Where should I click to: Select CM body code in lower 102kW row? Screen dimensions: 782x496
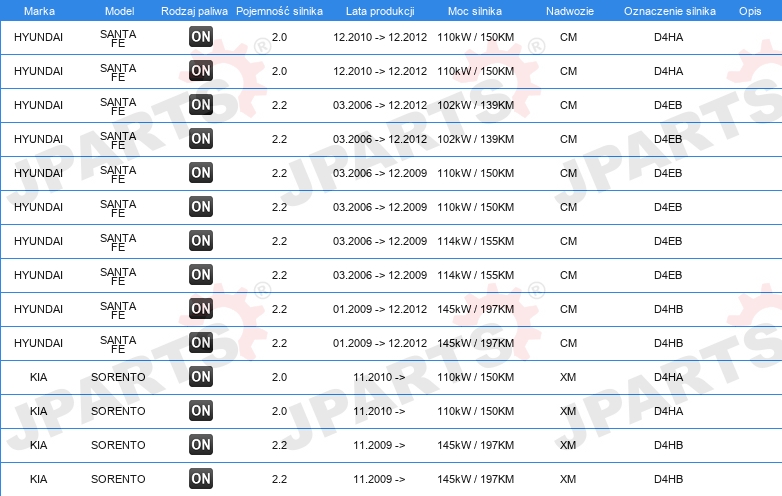click(x=569, y=139)
